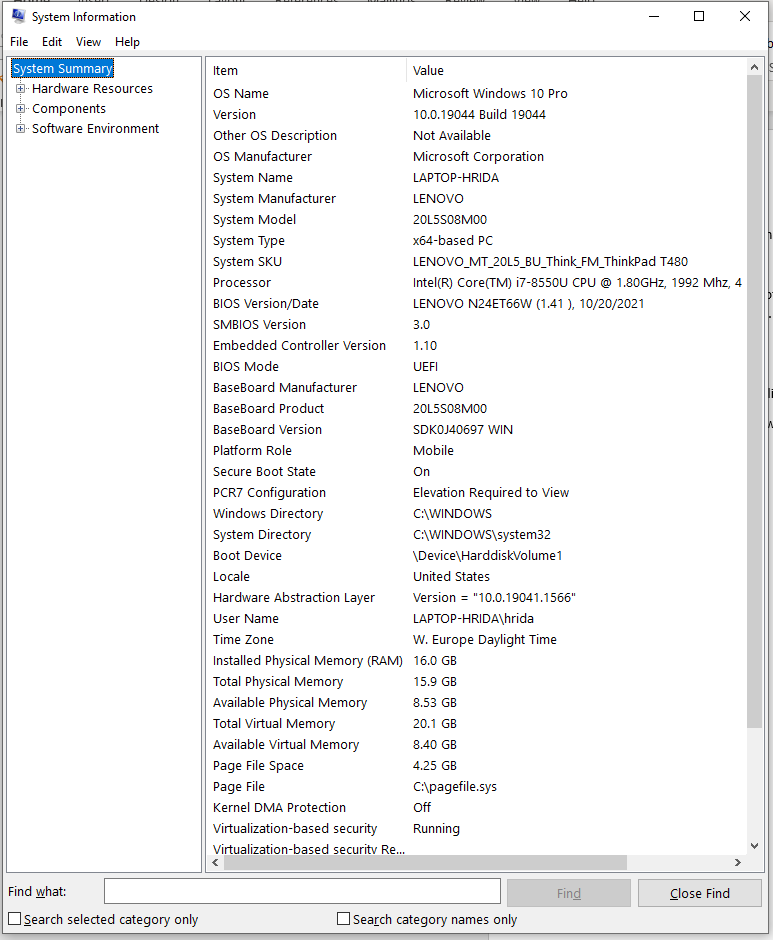Open the View menu
The height and width of the screenshot is (940, 773).
(x=88, y=42)
